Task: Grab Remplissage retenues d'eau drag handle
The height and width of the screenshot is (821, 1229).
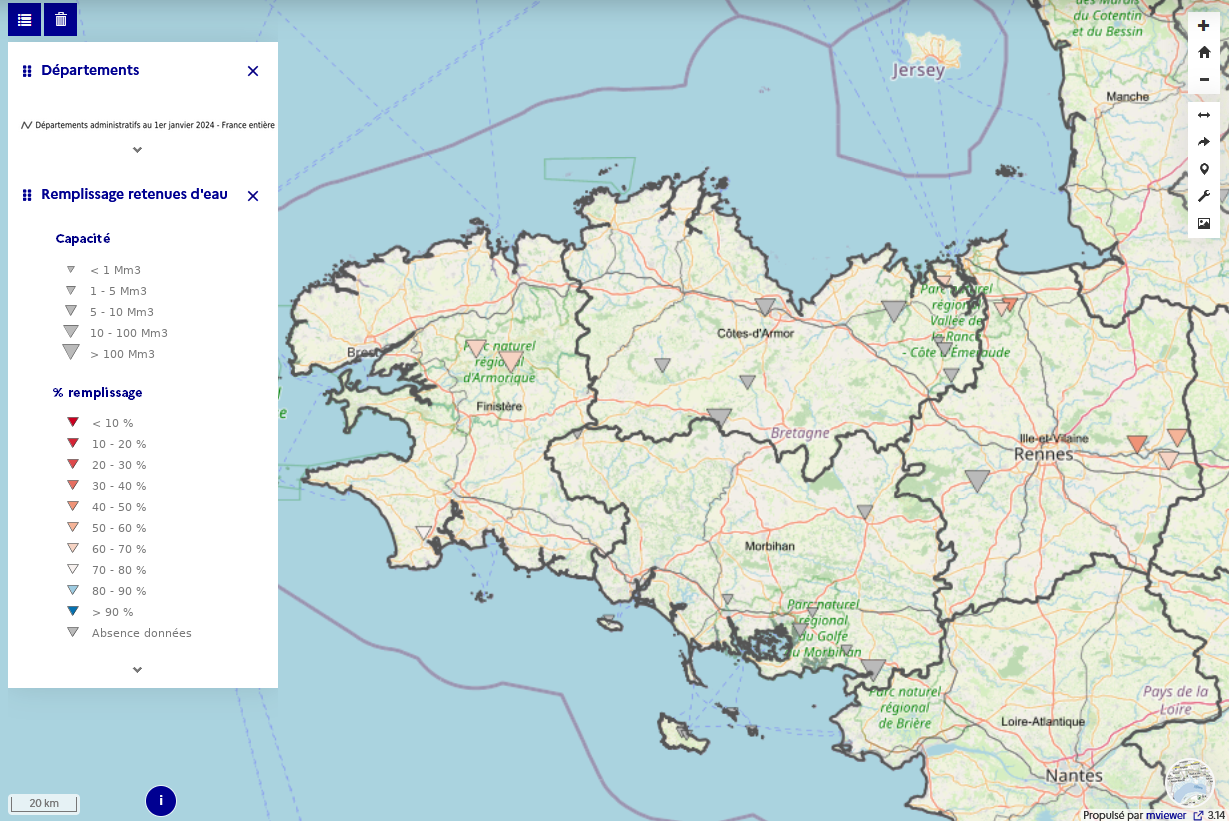Action: coord(27,195)
